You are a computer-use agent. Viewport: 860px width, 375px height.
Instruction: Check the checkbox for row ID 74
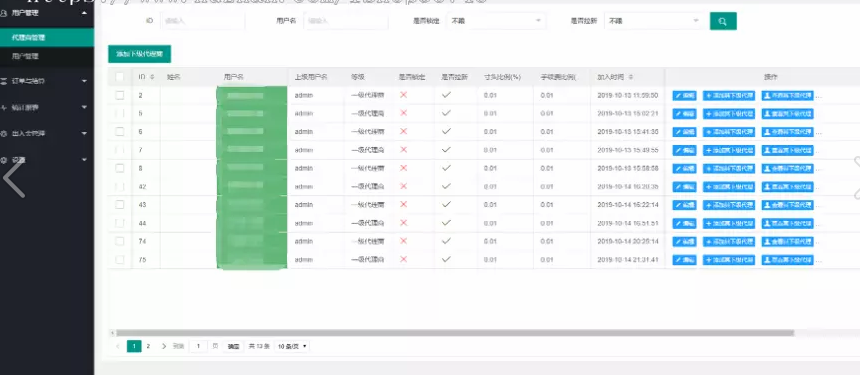click(120, 241)
